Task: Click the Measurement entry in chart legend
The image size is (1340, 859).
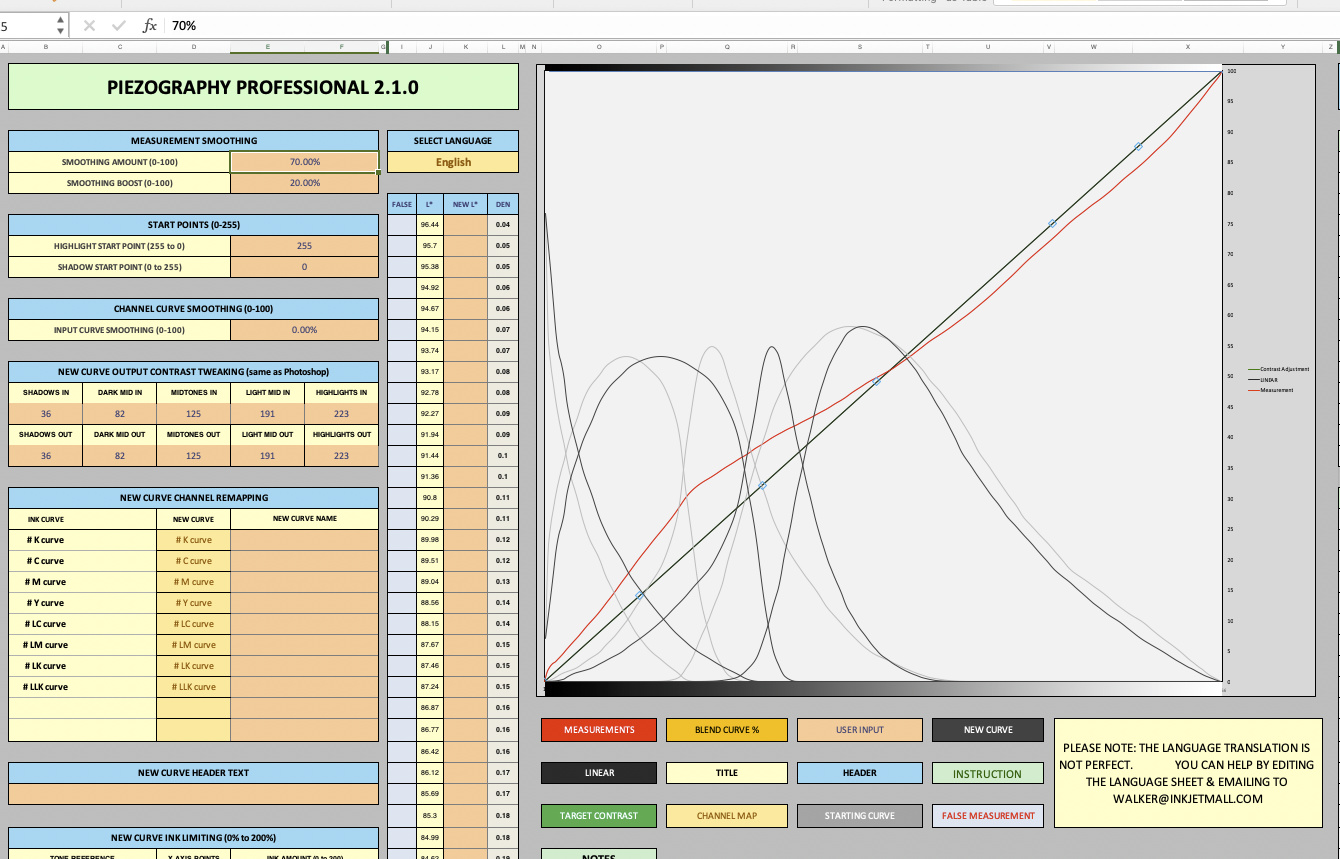Action: 1270,390
